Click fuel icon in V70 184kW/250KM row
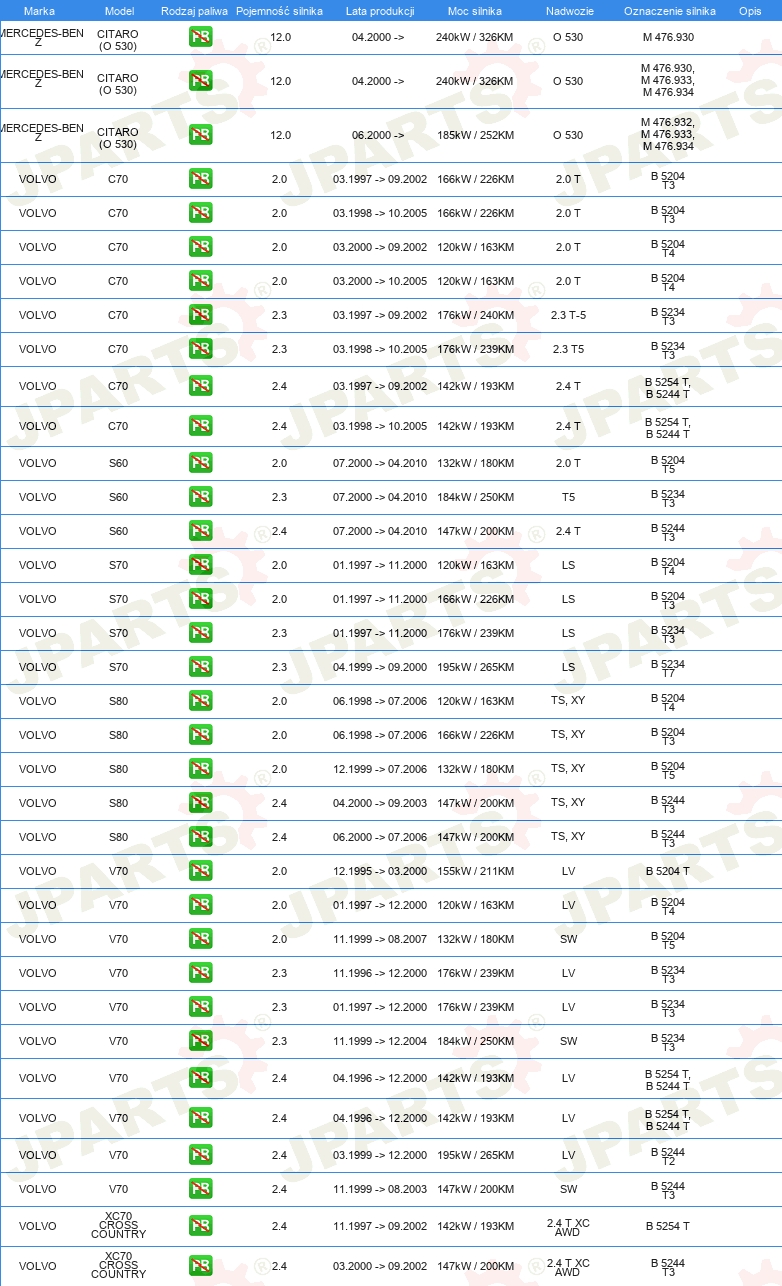The height and width of the screenshot is (1286, 782). (x=200, y=1041)
